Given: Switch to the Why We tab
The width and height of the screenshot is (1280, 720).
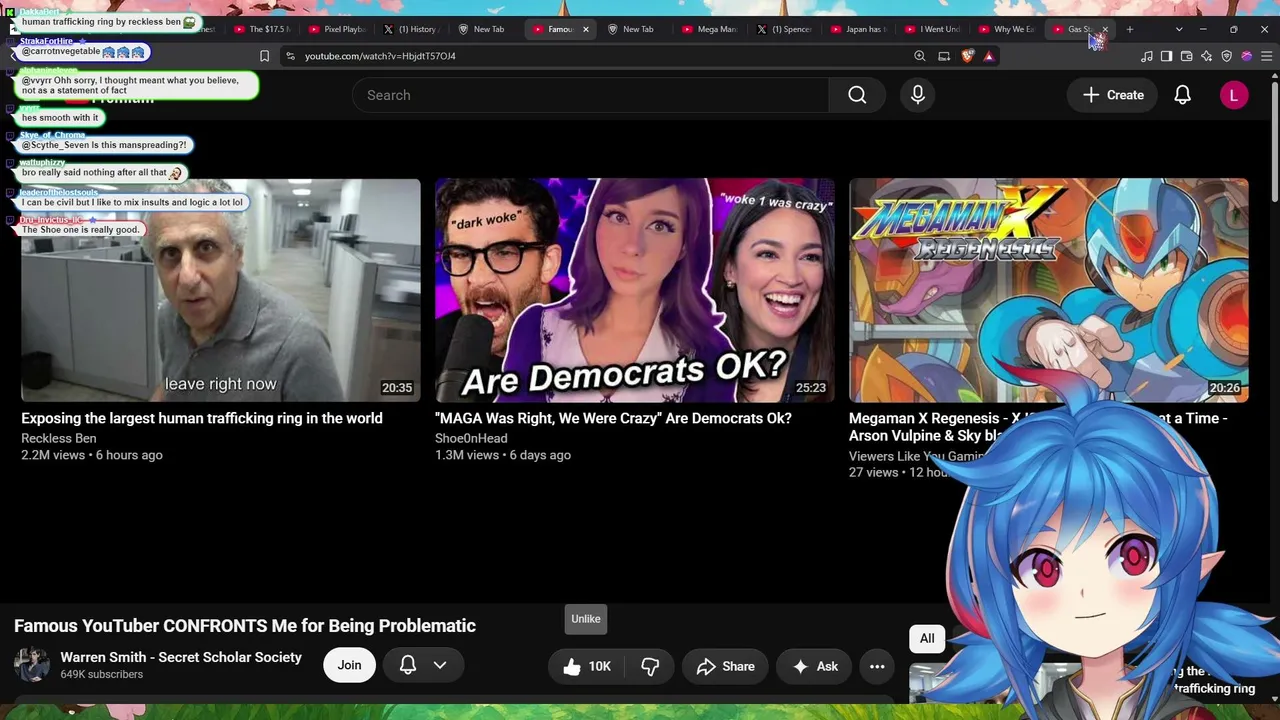Looking at the screenshot, I should 1007,29.
